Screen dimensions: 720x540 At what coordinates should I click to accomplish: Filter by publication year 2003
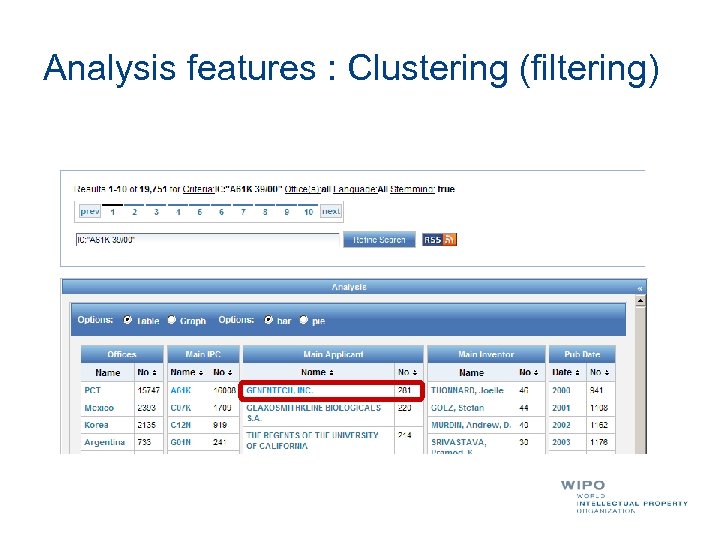[x=561, y=442]
